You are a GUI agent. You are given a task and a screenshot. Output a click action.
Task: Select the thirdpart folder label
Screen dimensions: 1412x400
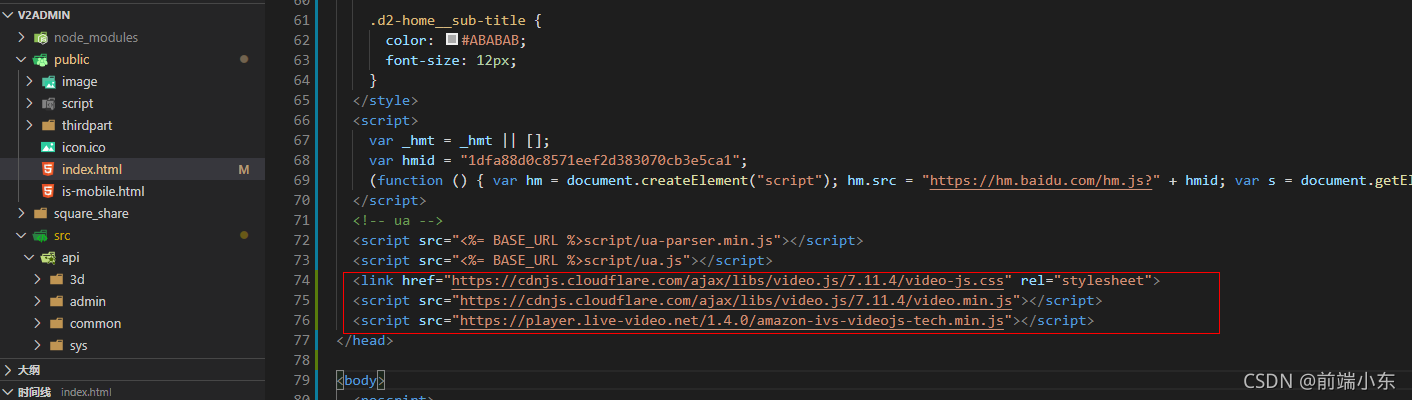87,125
